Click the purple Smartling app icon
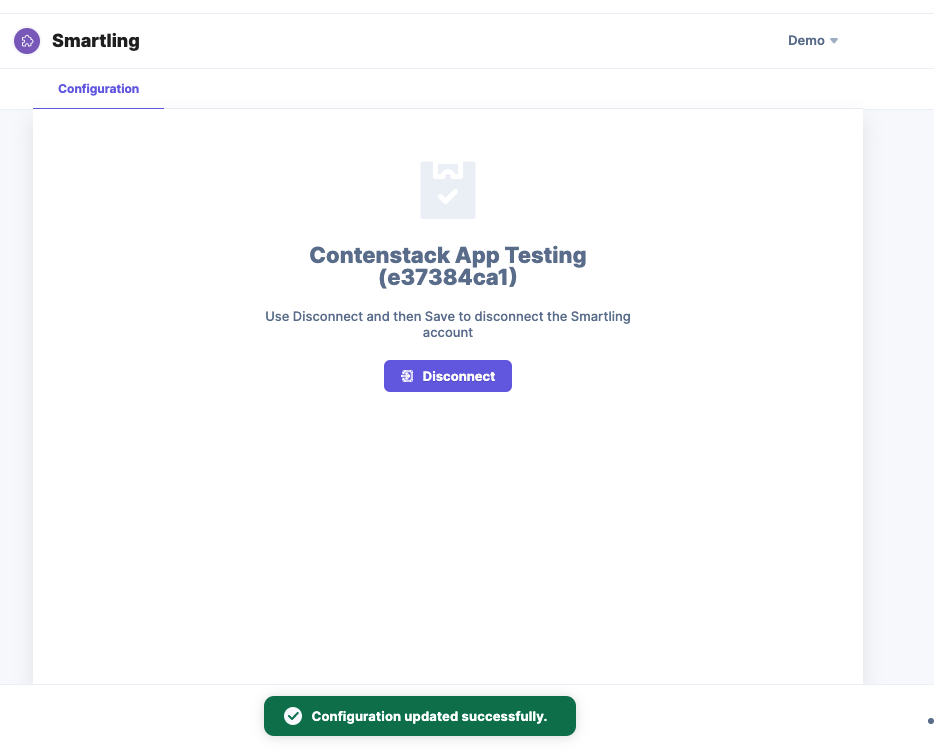This screenshot has height=753, width=934. (27, 40)
